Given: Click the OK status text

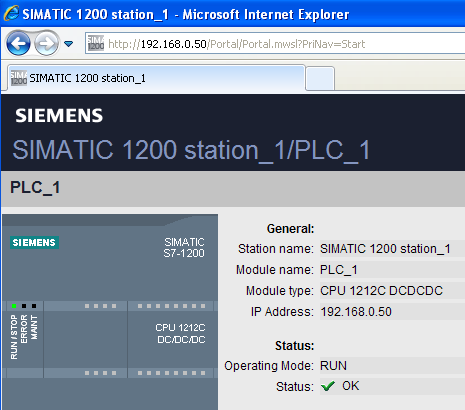Looking at the screenshot, I should coord(351,386).
